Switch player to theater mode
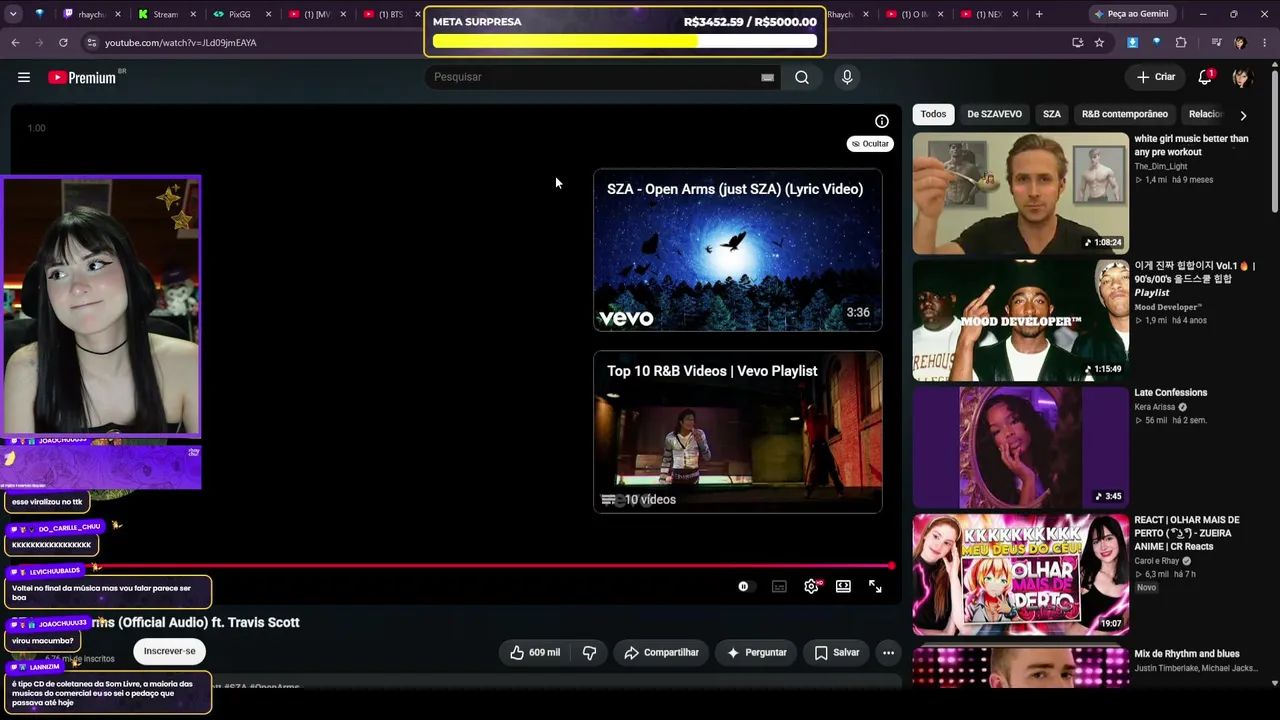This screenshot has height=720, width=1280. 843,587
